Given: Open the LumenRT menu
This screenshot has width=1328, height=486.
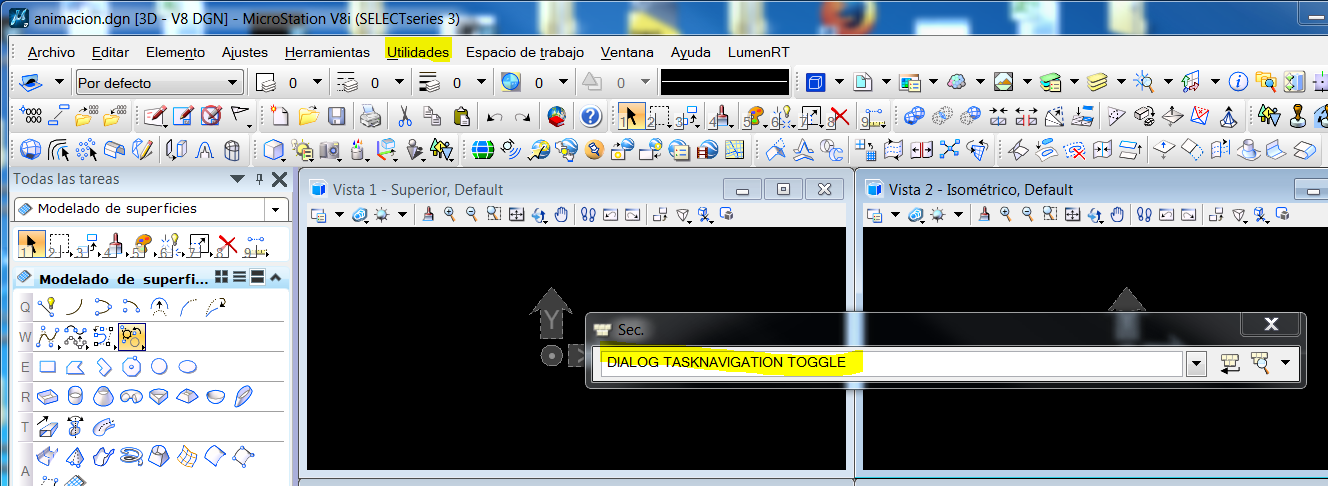Looking at the screenshot, I should 759,52.
